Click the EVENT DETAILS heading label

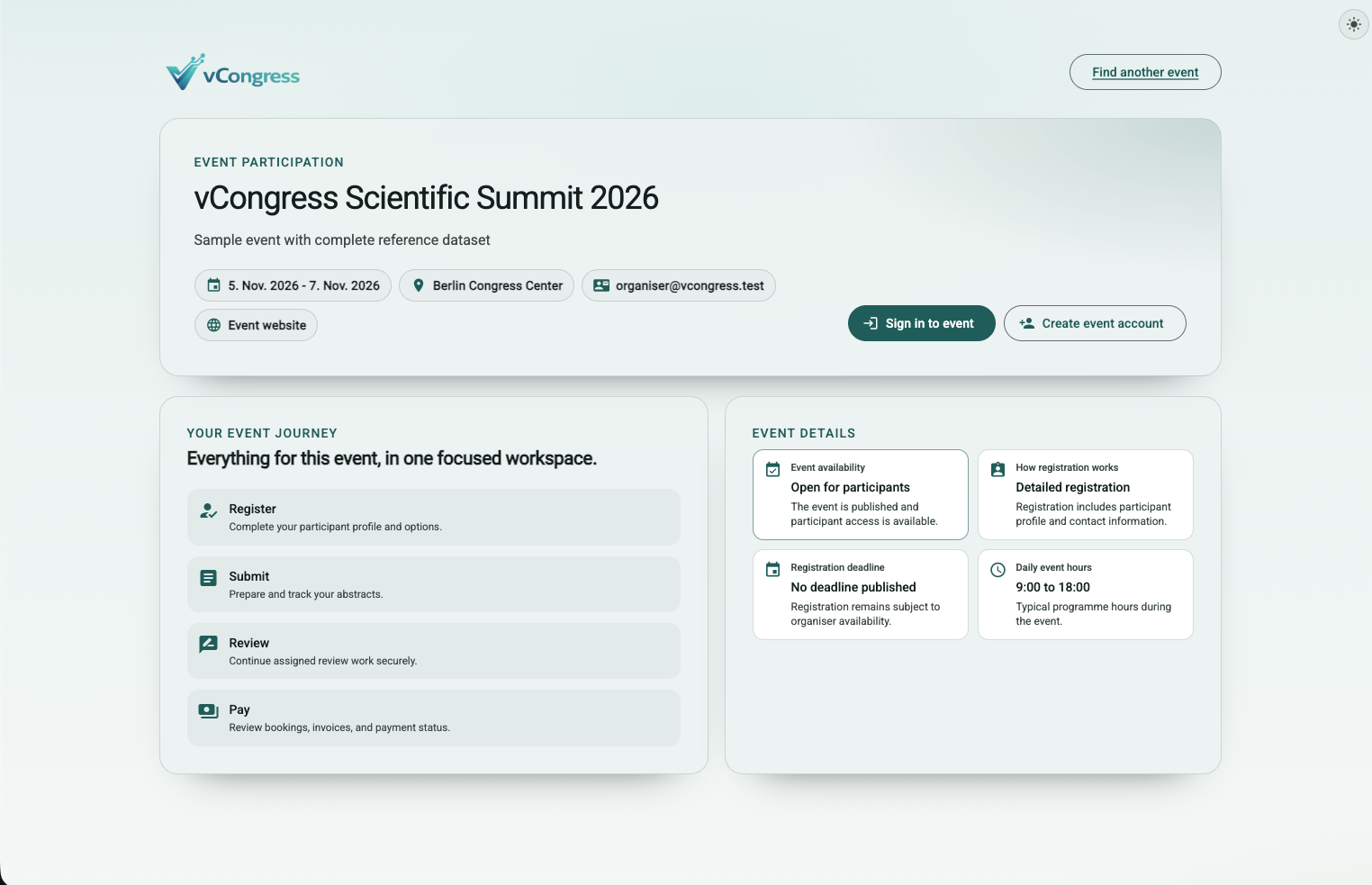[x=804, y=433]
